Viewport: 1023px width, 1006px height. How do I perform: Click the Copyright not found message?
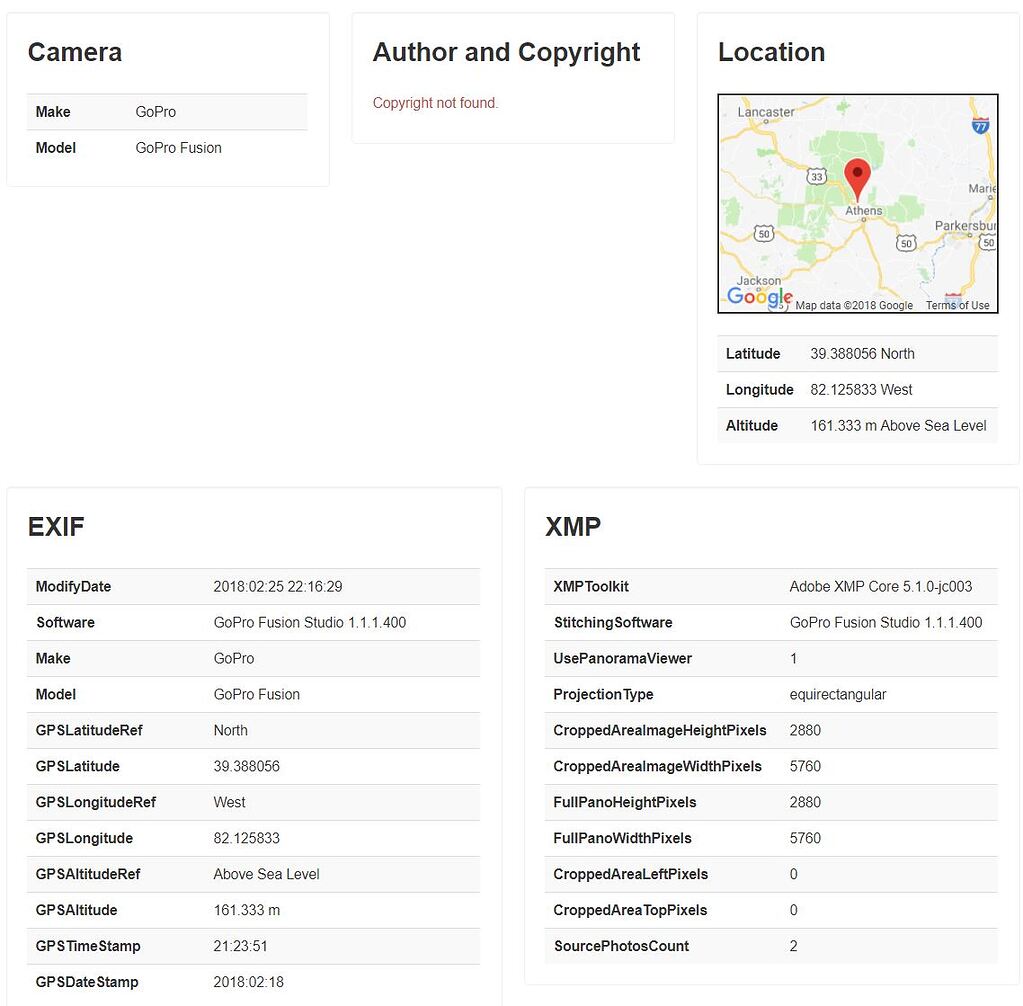click(433, 102)
